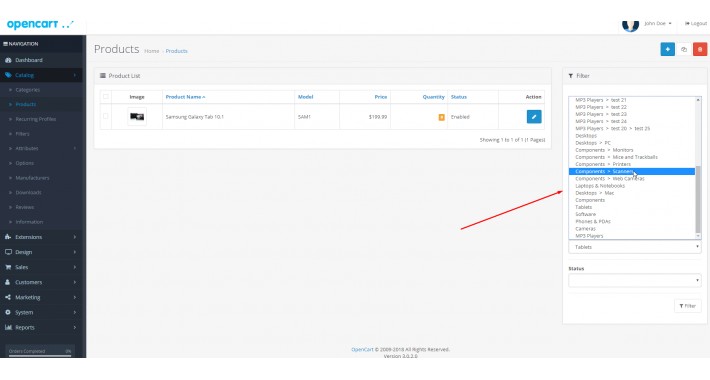Click the OpenCart logo
710x380 pixels.
click(40, 24)
